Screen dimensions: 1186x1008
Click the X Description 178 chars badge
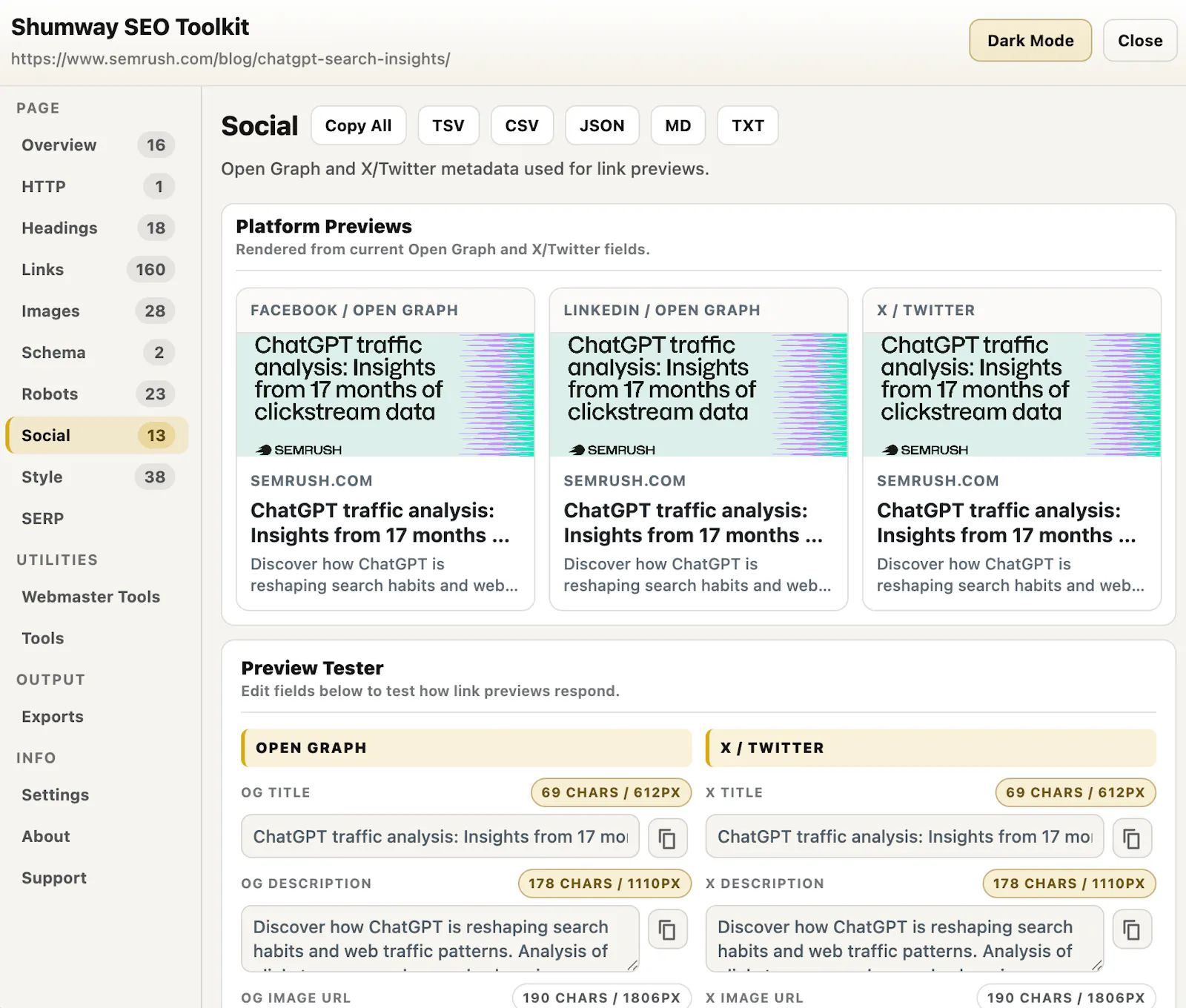[1069, 883]
